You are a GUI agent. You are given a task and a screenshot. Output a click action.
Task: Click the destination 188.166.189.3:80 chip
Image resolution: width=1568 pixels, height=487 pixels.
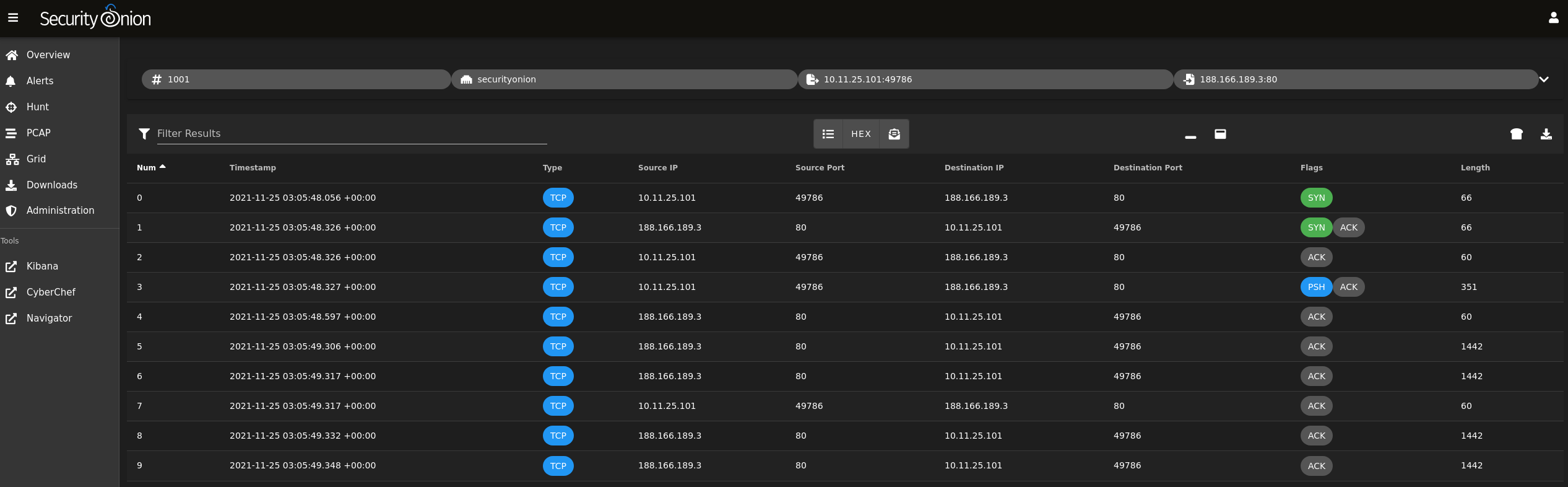[1356, 79]
